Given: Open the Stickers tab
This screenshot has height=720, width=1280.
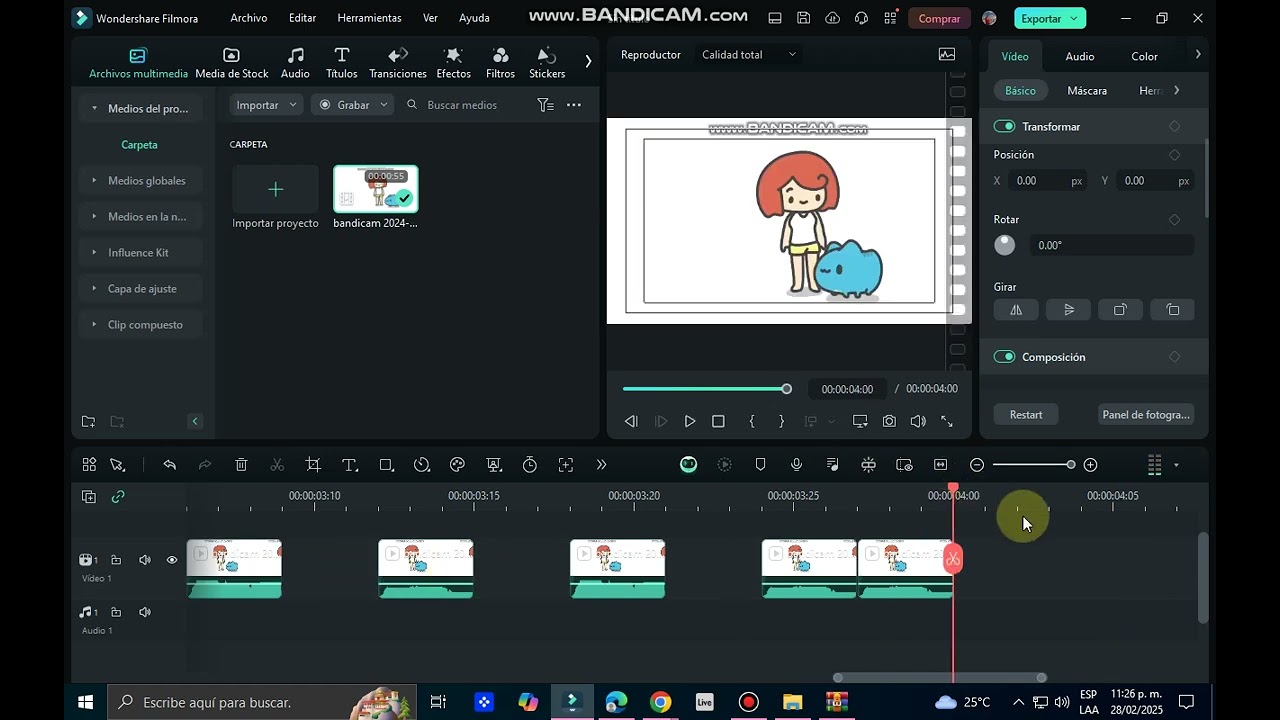Looking at the screenshot, I should 547,63.
